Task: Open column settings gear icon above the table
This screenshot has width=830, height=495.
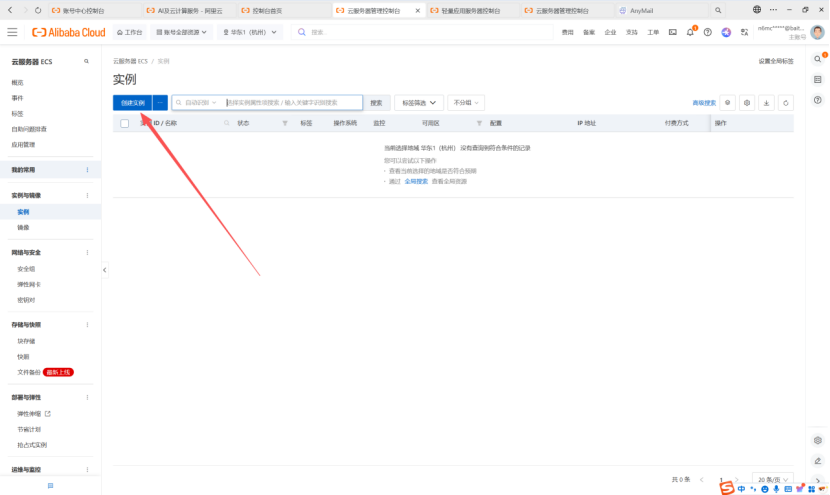Action: (746, 102)
